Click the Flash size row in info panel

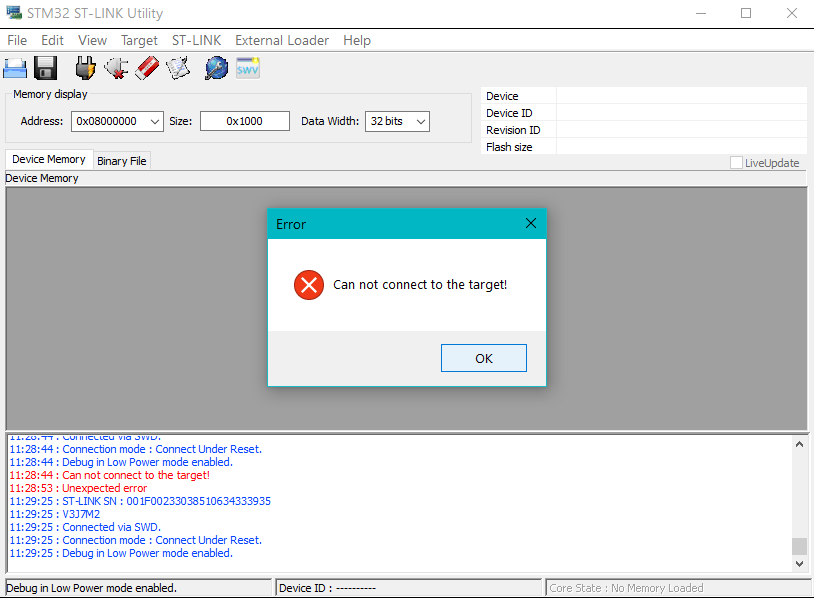[x=644, y=147]
